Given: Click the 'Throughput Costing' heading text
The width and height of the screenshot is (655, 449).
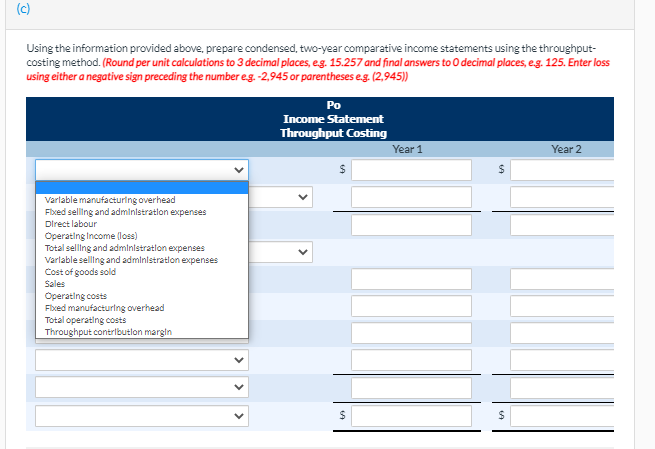Looking at the screenshot, I should click(x=333, y=133).
